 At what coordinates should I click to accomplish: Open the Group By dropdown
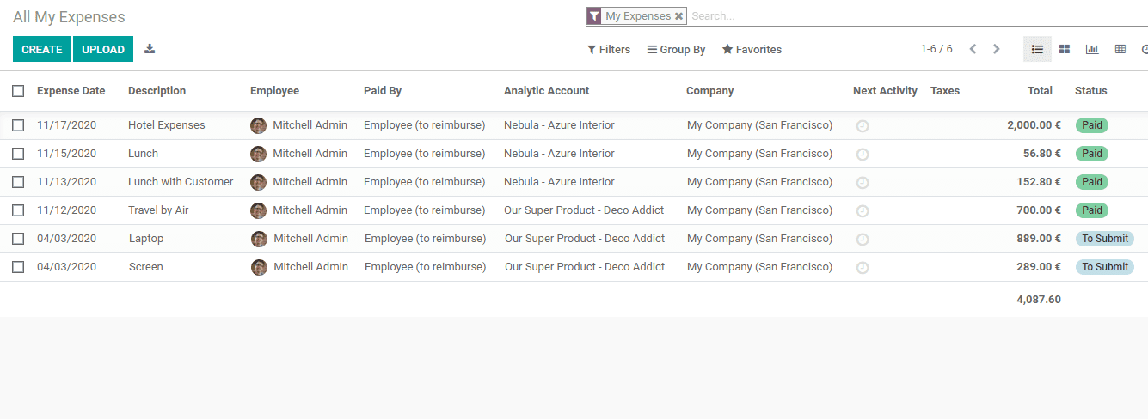(x=676, y=49)
